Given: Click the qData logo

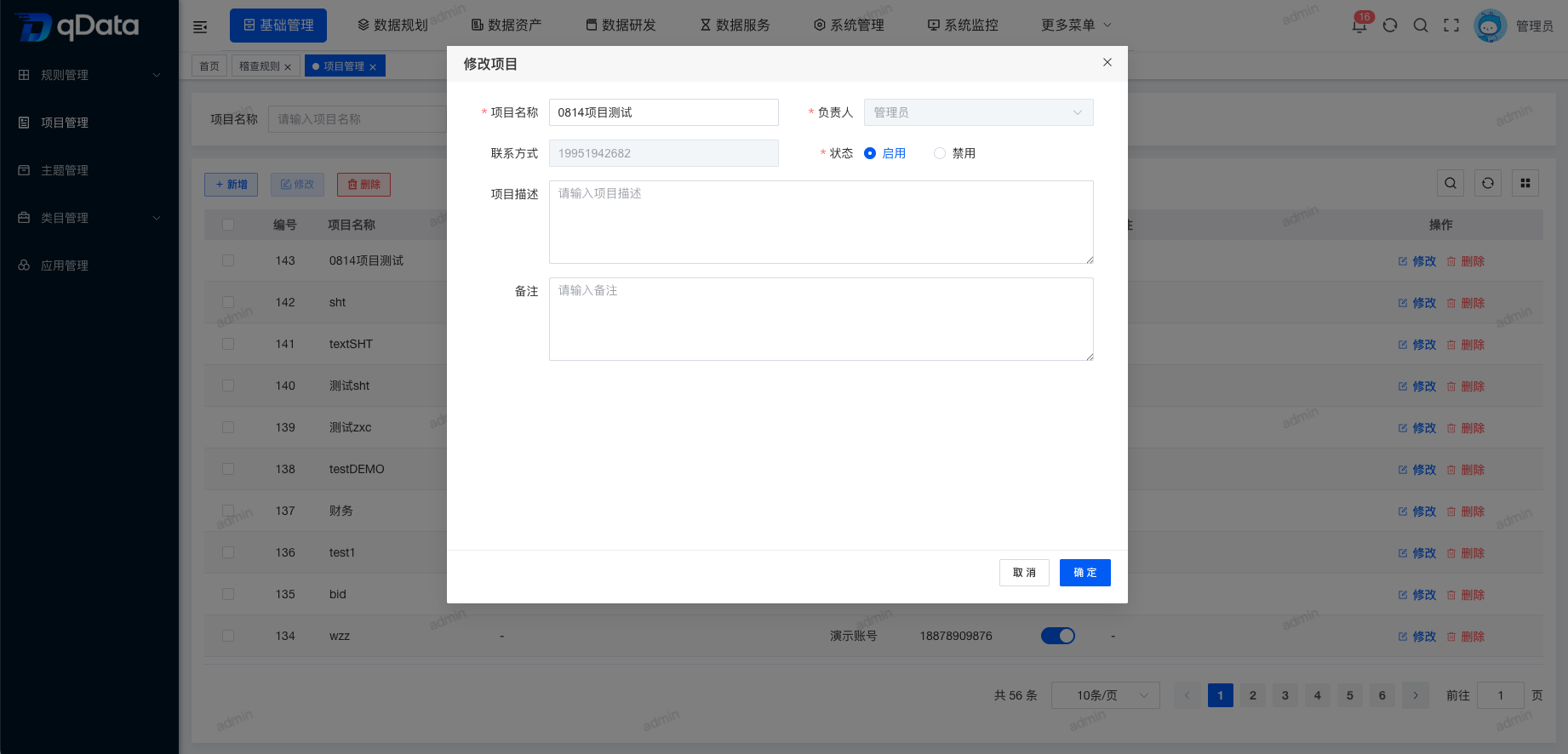Looking at the screenshot, I should click(x=77, y=26).
